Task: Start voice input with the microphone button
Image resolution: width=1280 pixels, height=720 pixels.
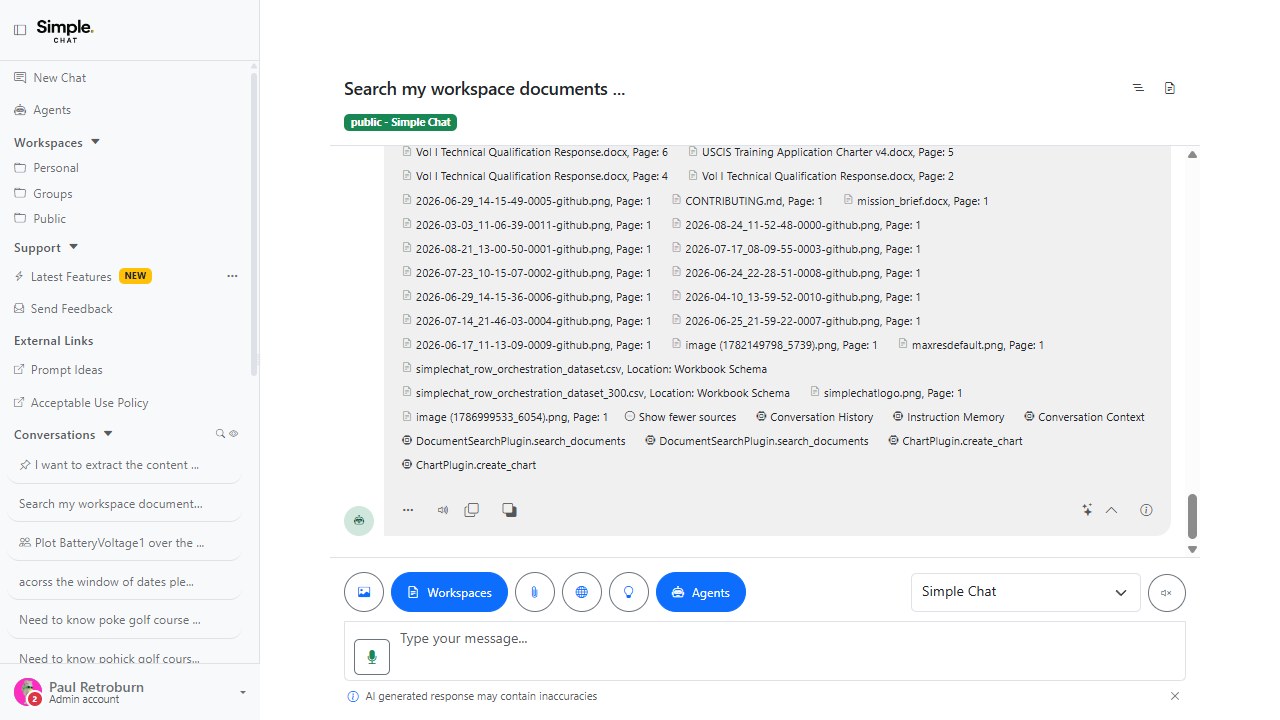Action: click(372, 656)
